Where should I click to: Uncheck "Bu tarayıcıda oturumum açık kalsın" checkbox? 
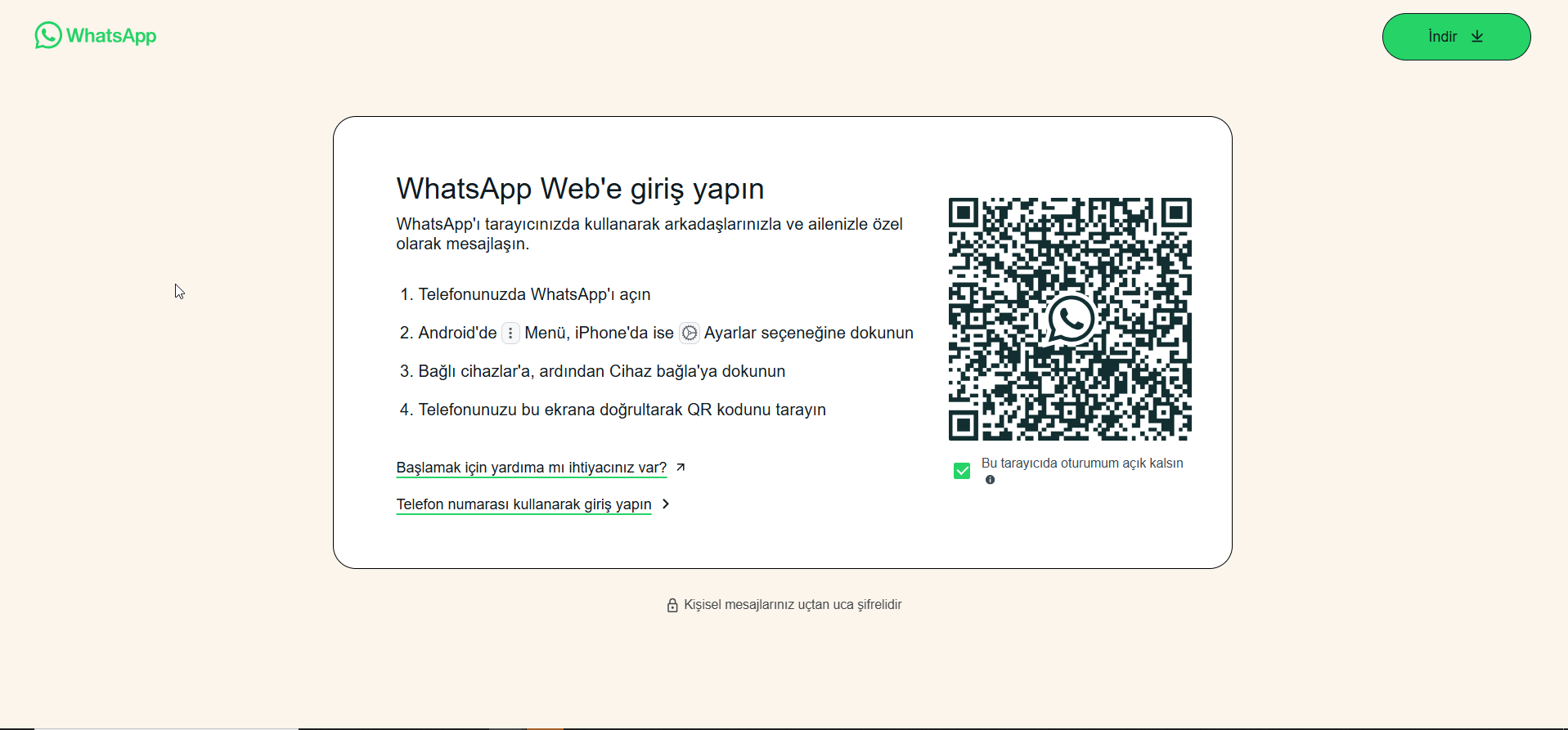tap(962, 471)
